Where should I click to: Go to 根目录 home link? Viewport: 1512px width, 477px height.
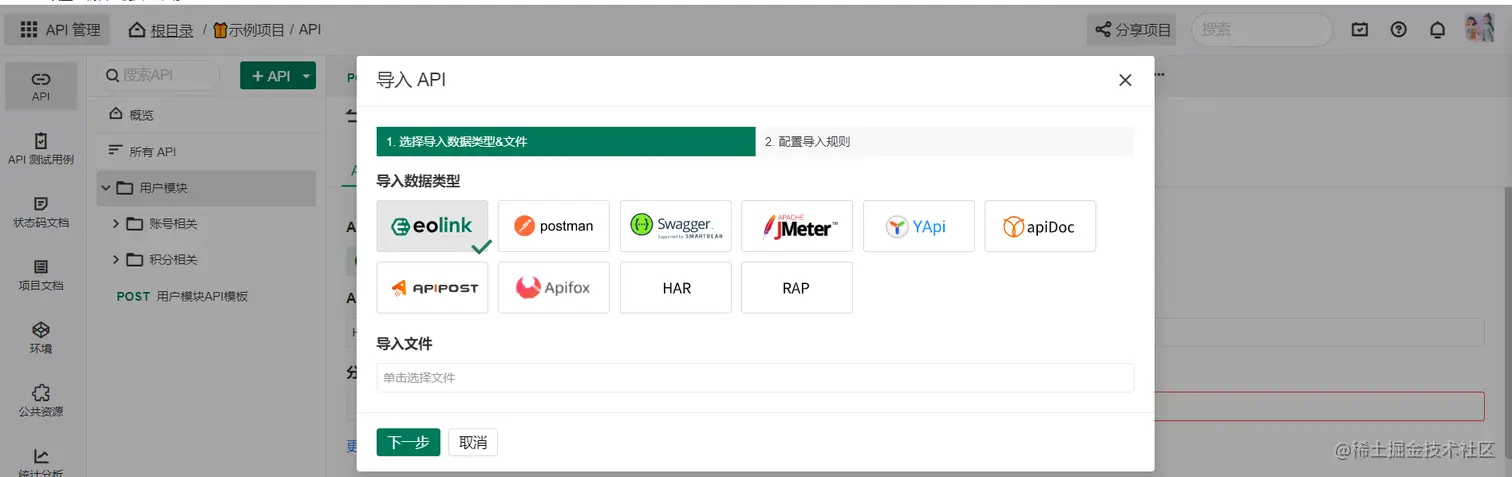(x=161, y=30)
